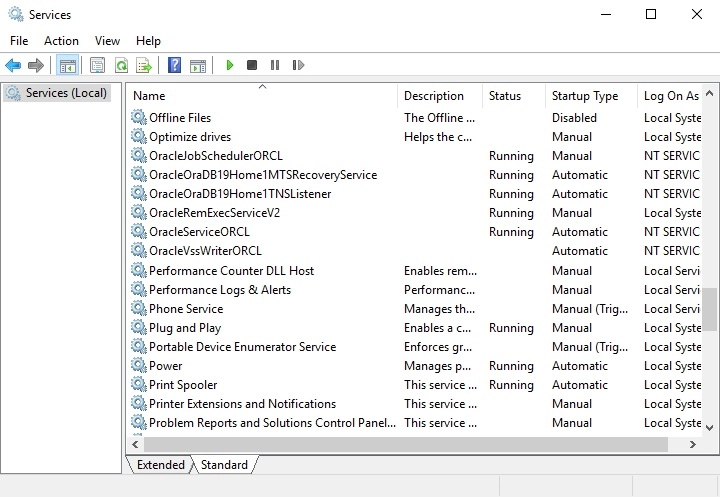Click the gear icon beside Power

[139, 365]
